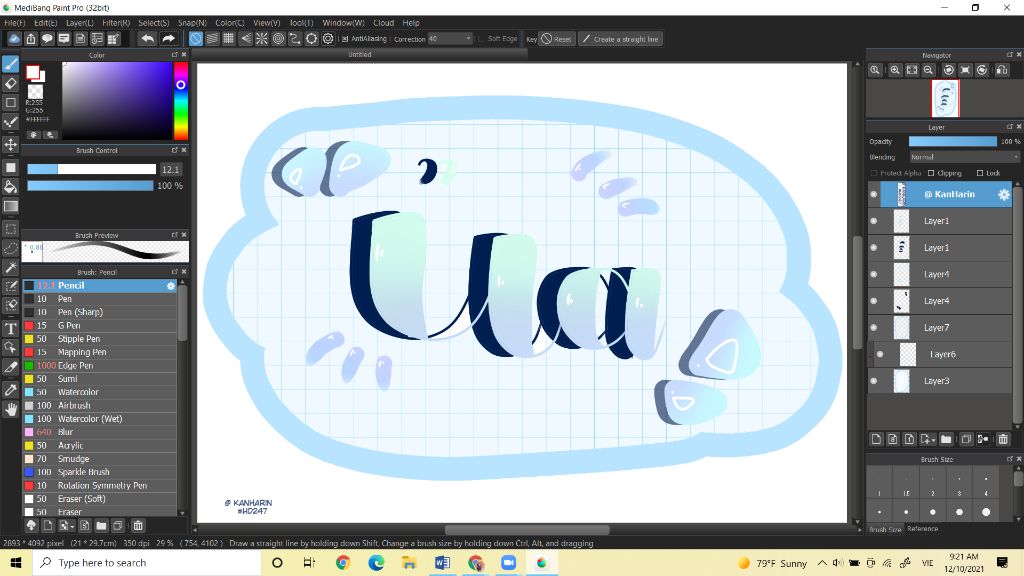Select the Magic Wand tool

click(10, 267)
